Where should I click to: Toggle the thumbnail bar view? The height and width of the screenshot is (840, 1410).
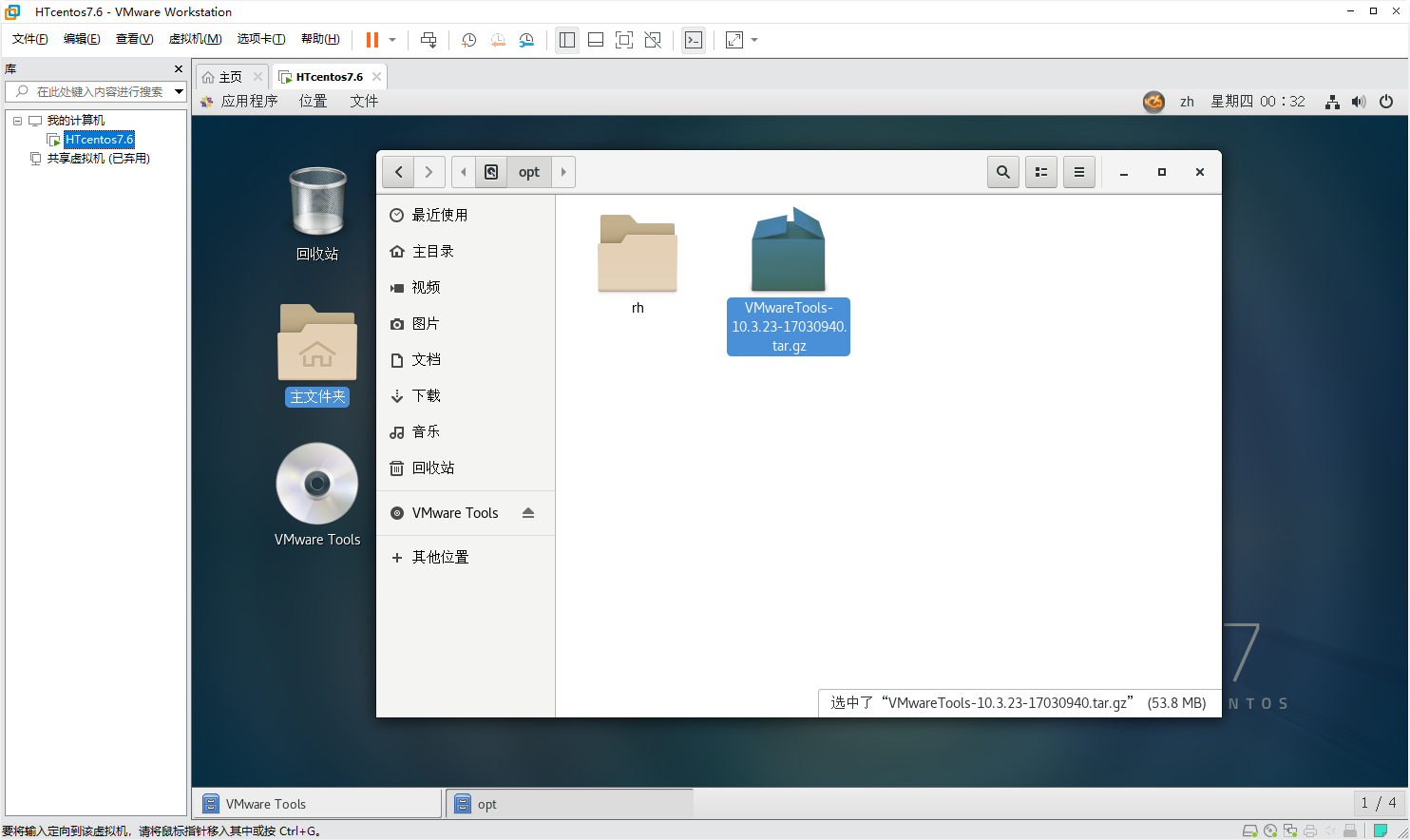596,40
